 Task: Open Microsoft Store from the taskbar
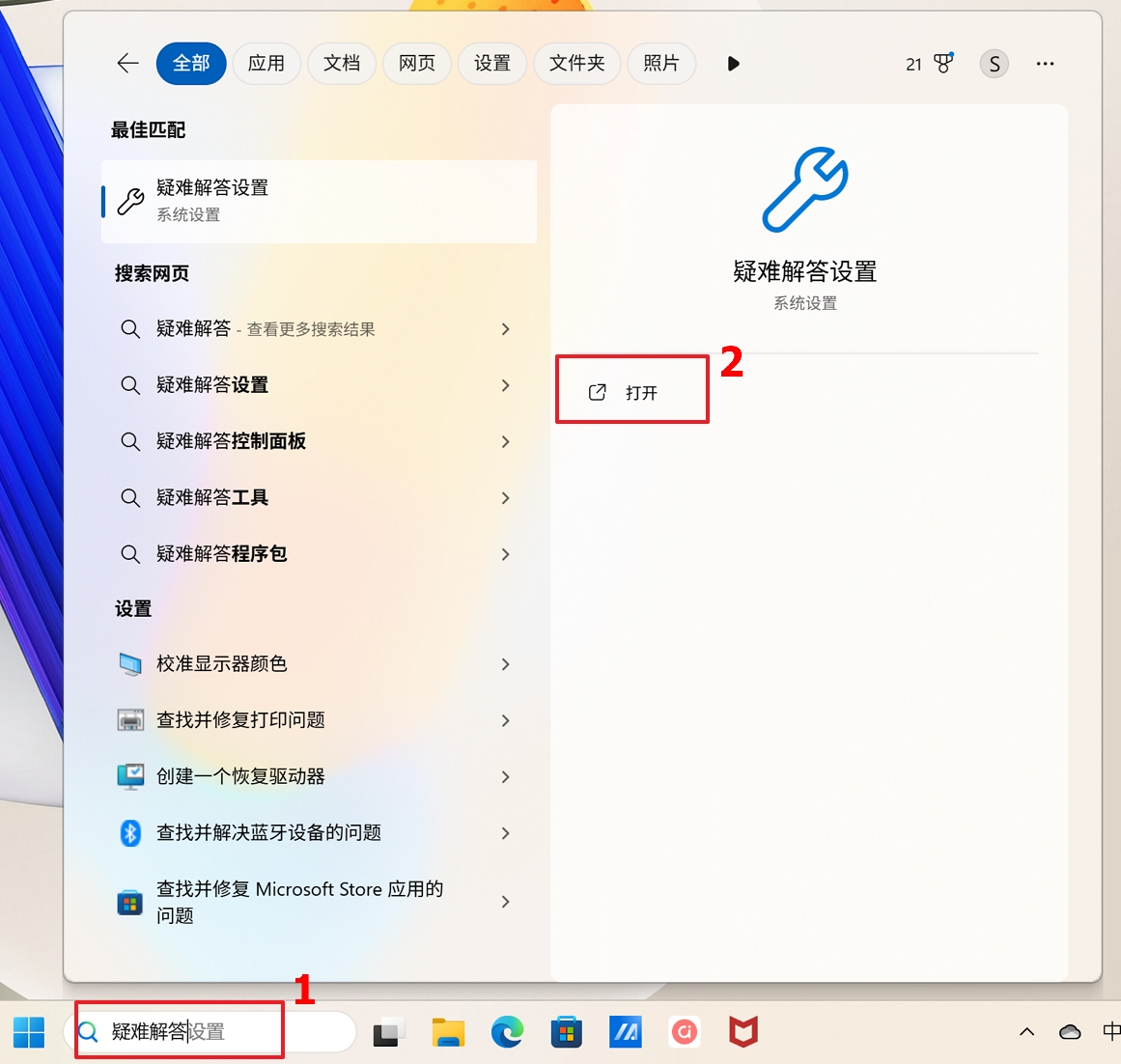566,1032
